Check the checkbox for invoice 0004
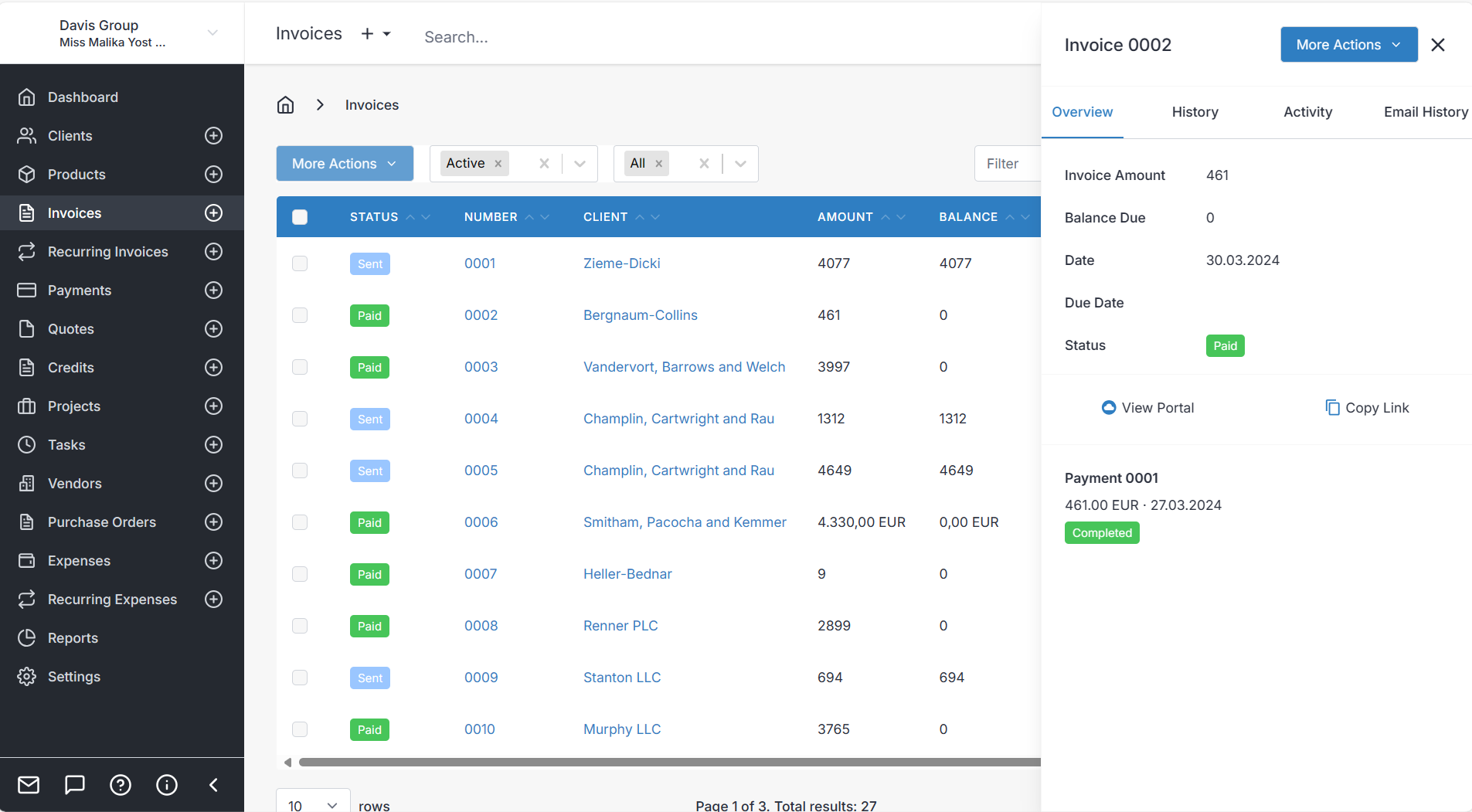The image size is (1472, 812). point(299,419)
